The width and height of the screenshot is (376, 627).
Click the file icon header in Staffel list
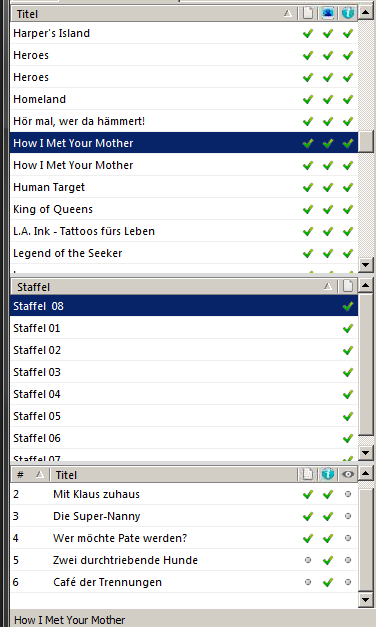point(348,286)
